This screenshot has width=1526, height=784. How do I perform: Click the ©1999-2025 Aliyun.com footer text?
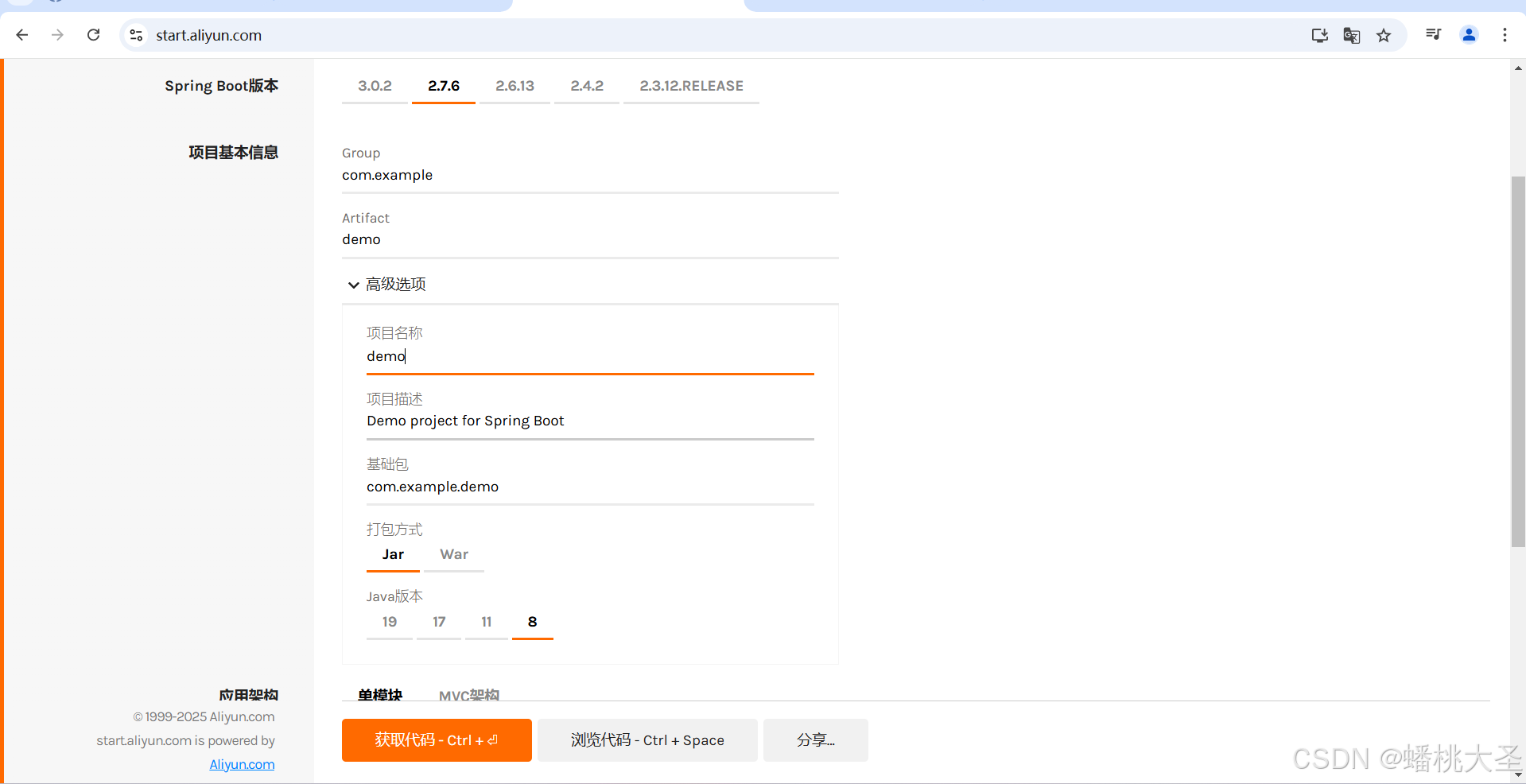(204, 716)
